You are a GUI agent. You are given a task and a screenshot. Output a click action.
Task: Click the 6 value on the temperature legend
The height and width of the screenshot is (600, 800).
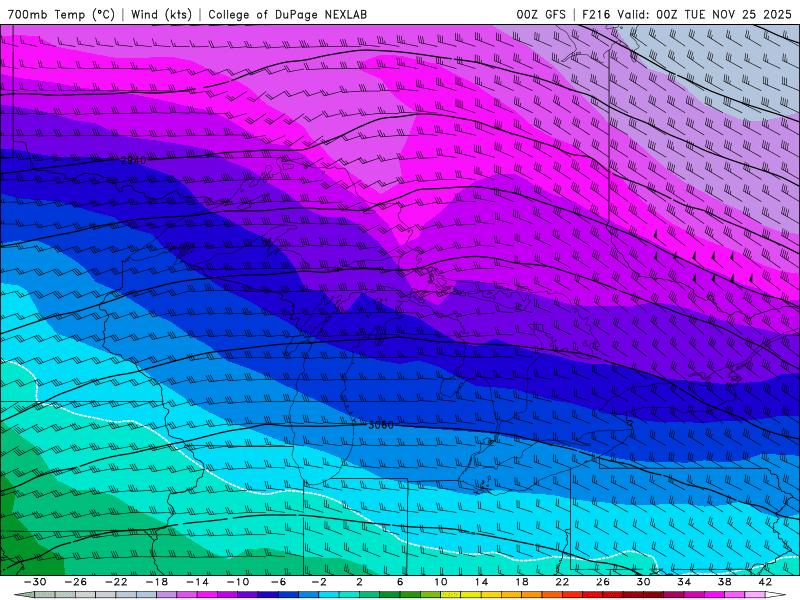coord(400,582)
